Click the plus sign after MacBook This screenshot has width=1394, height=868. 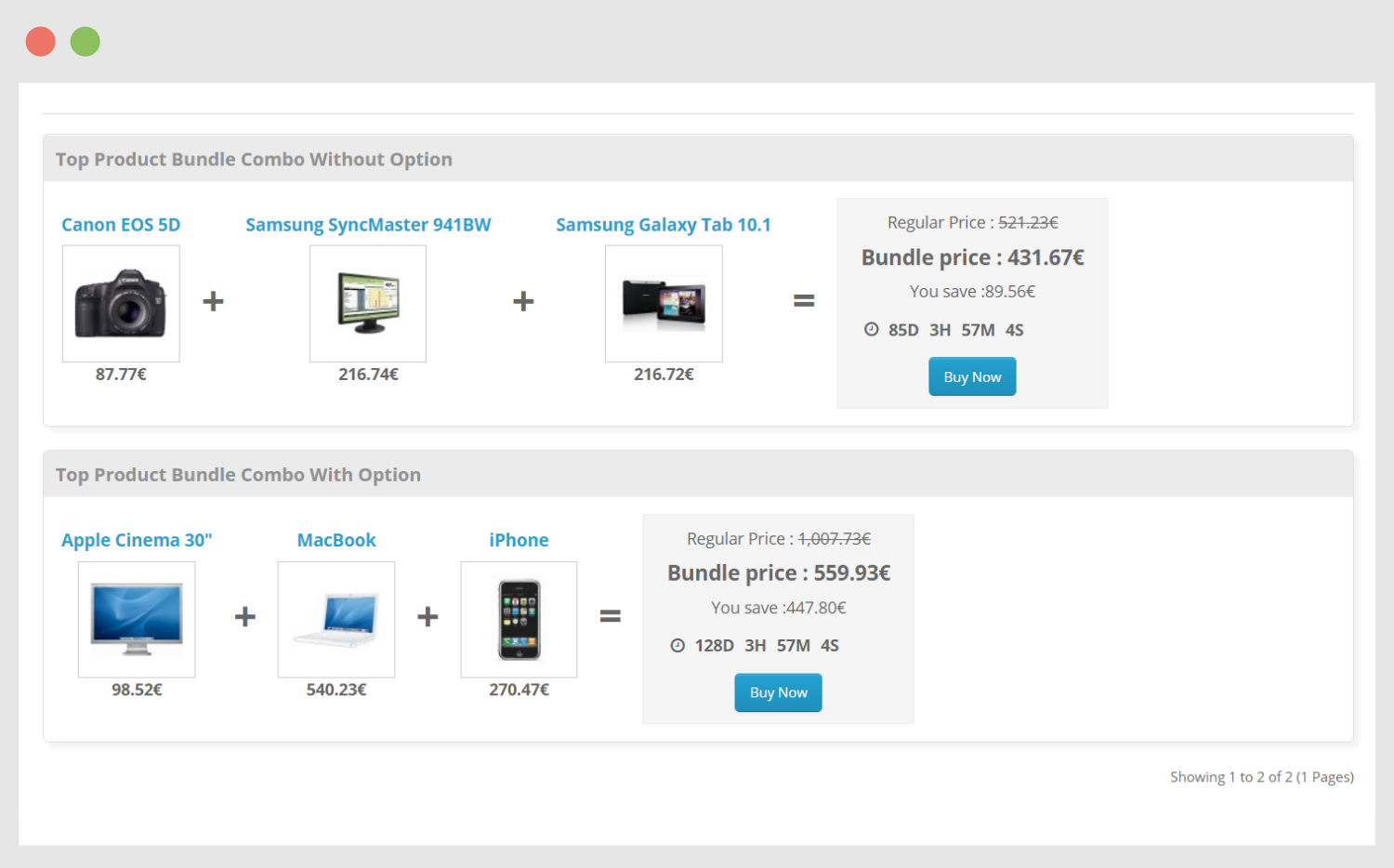pyautogui.click(x=427, y=616)
